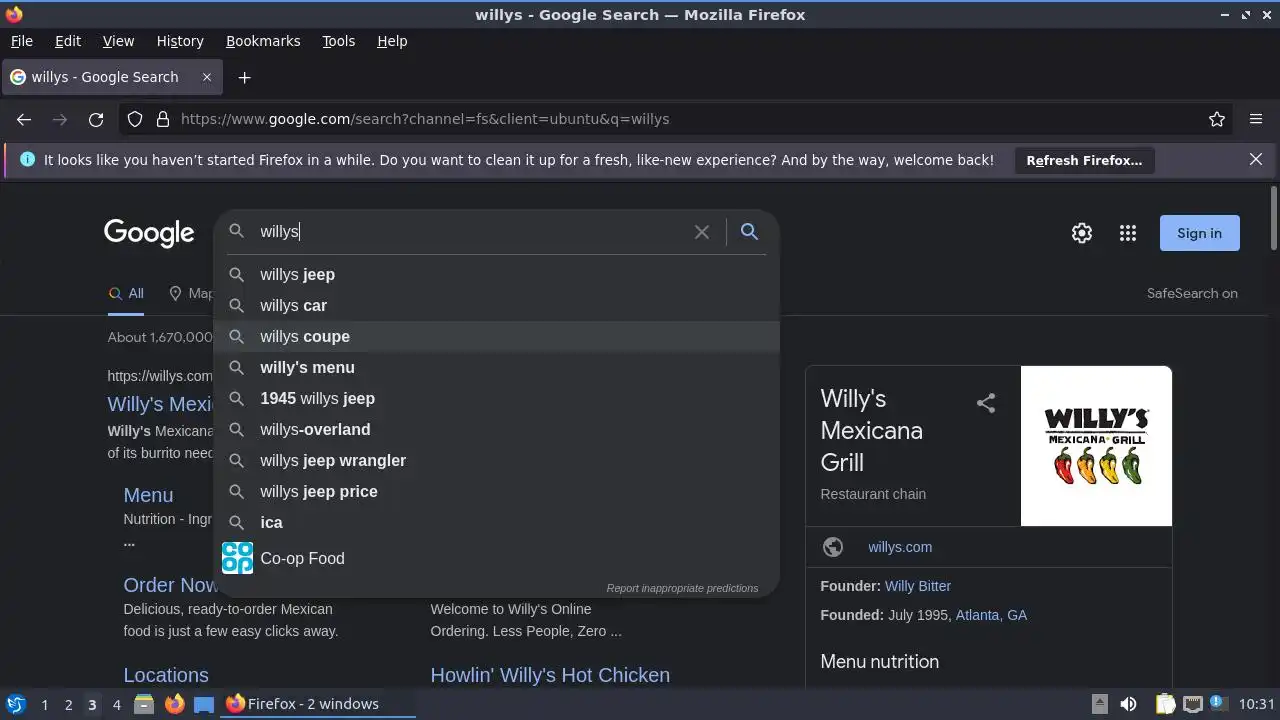Select suggestion willys car
This screenshot has height=720, width=1280.
[496, 305]
